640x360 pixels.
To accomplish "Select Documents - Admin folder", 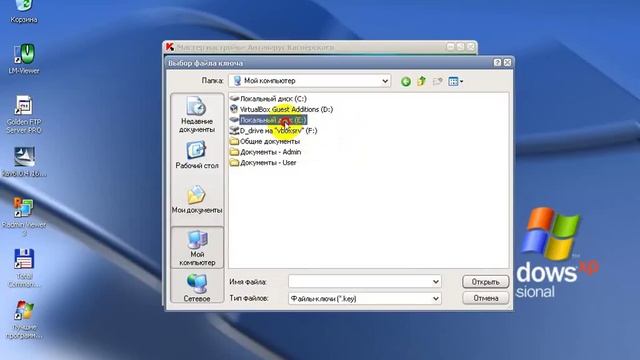I will (x=265, y=152).
